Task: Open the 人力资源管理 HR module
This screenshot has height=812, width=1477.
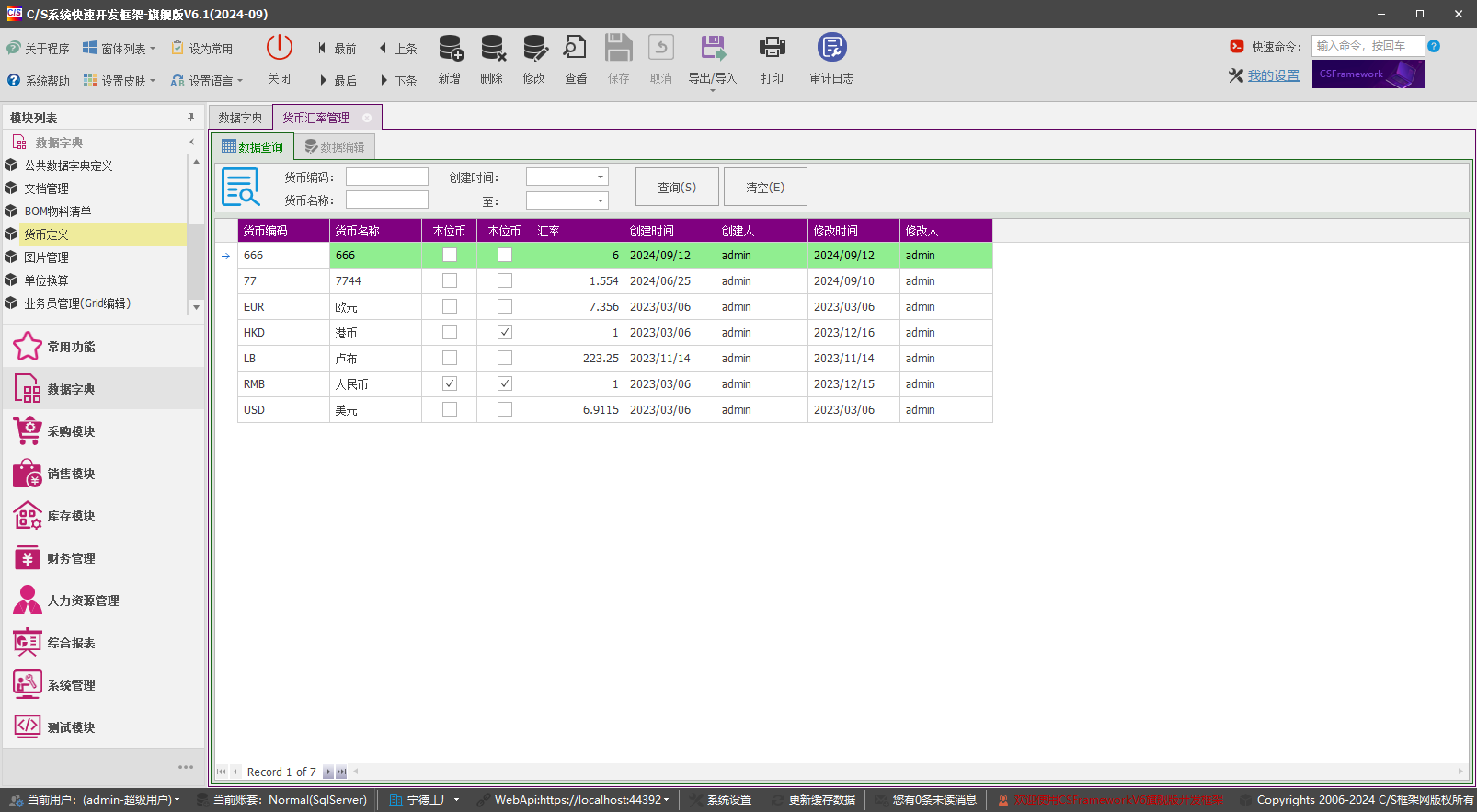Action: [104, 600]
